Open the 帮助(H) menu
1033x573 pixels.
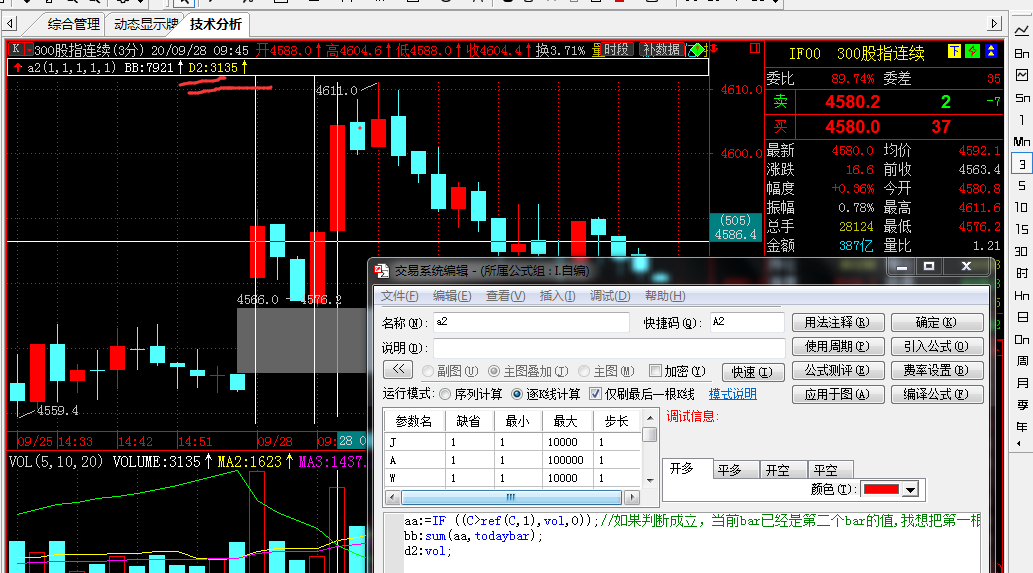(x=665, y=296)
